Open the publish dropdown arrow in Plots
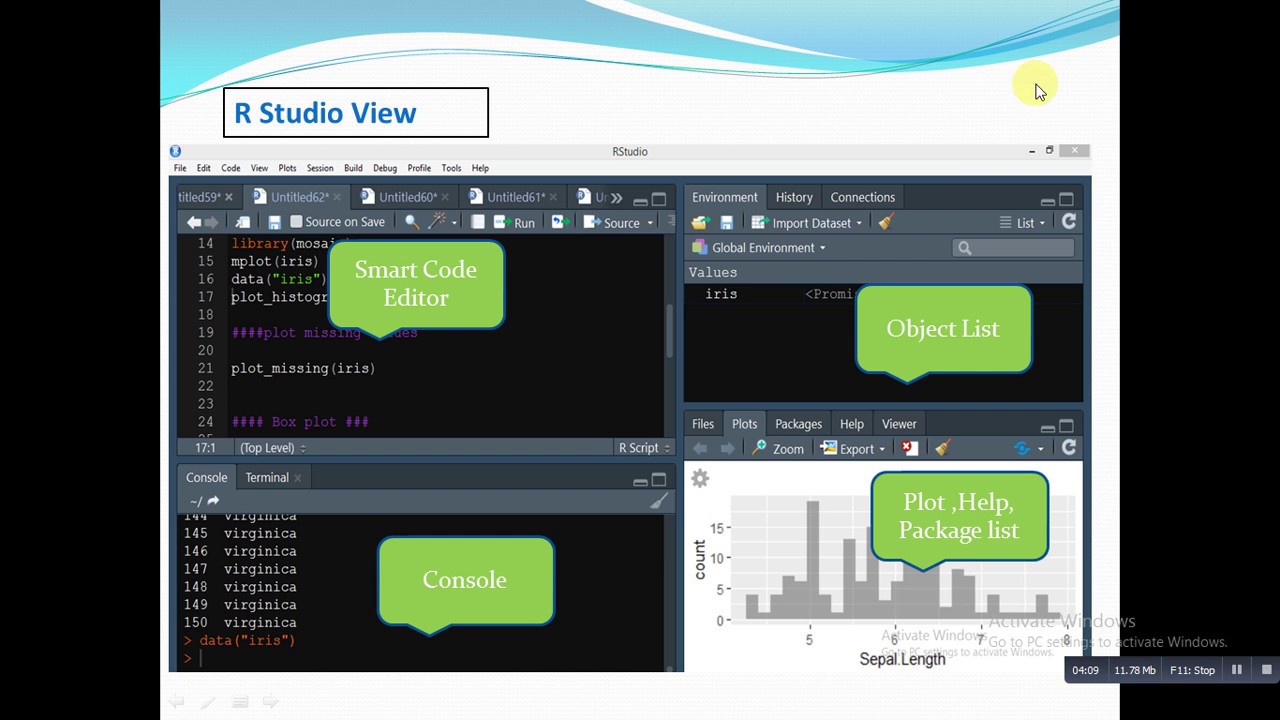Image resolution: width=1280 pixels, height=720 pixels. [1040, 450]
